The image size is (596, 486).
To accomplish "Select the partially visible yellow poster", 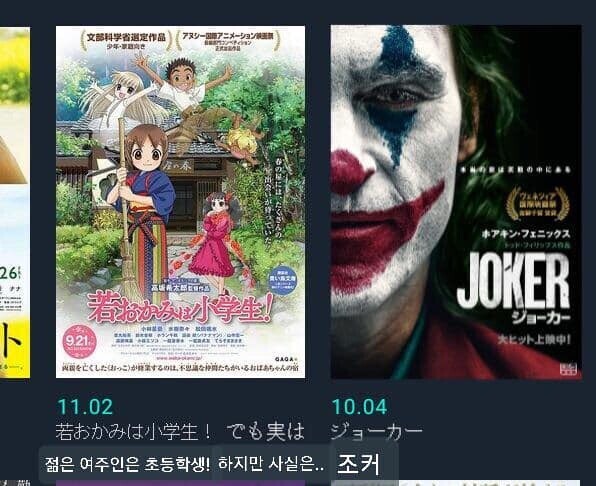I will coord(15,203).
